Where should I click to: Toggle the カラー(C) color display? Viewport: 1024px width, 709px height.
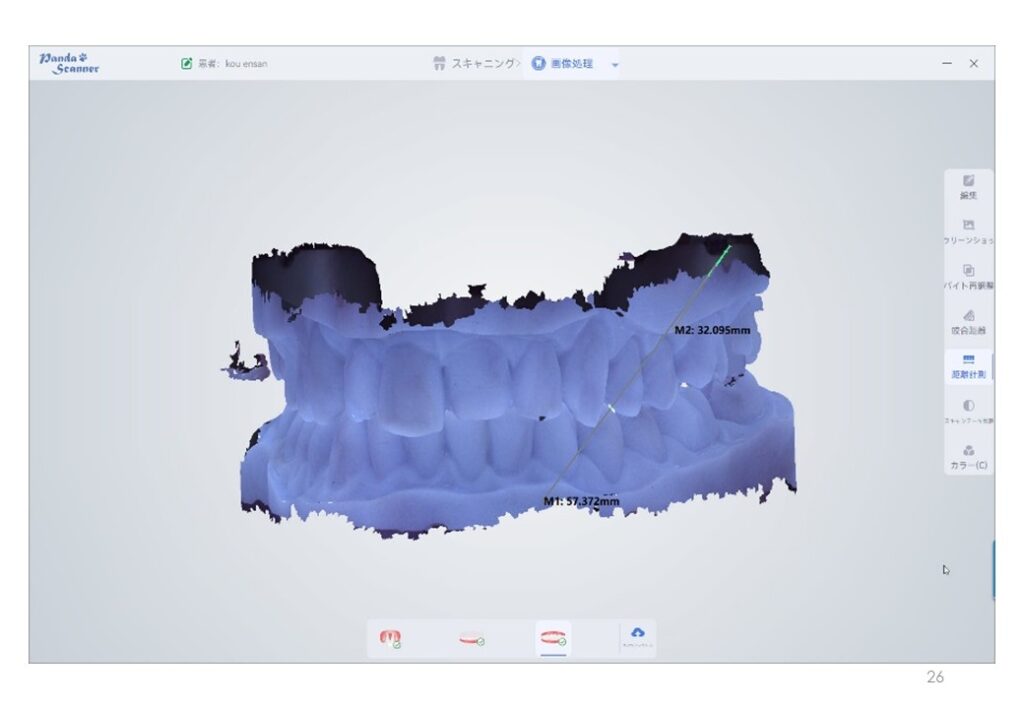[x=968, y=456]
